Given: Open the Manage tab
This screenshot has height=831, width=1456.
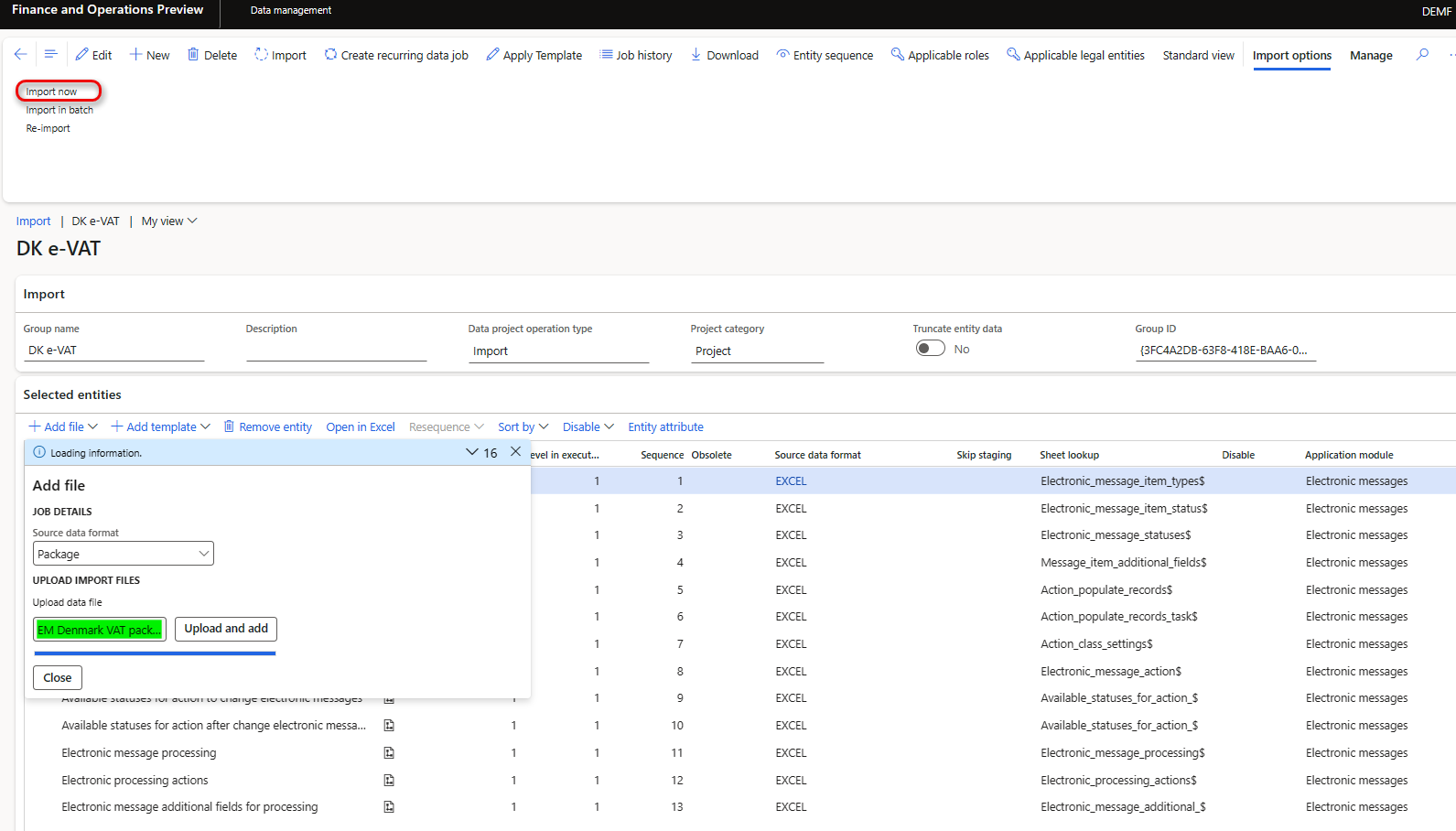Looking at the screenshot, I should click(x=1371, y=55).
